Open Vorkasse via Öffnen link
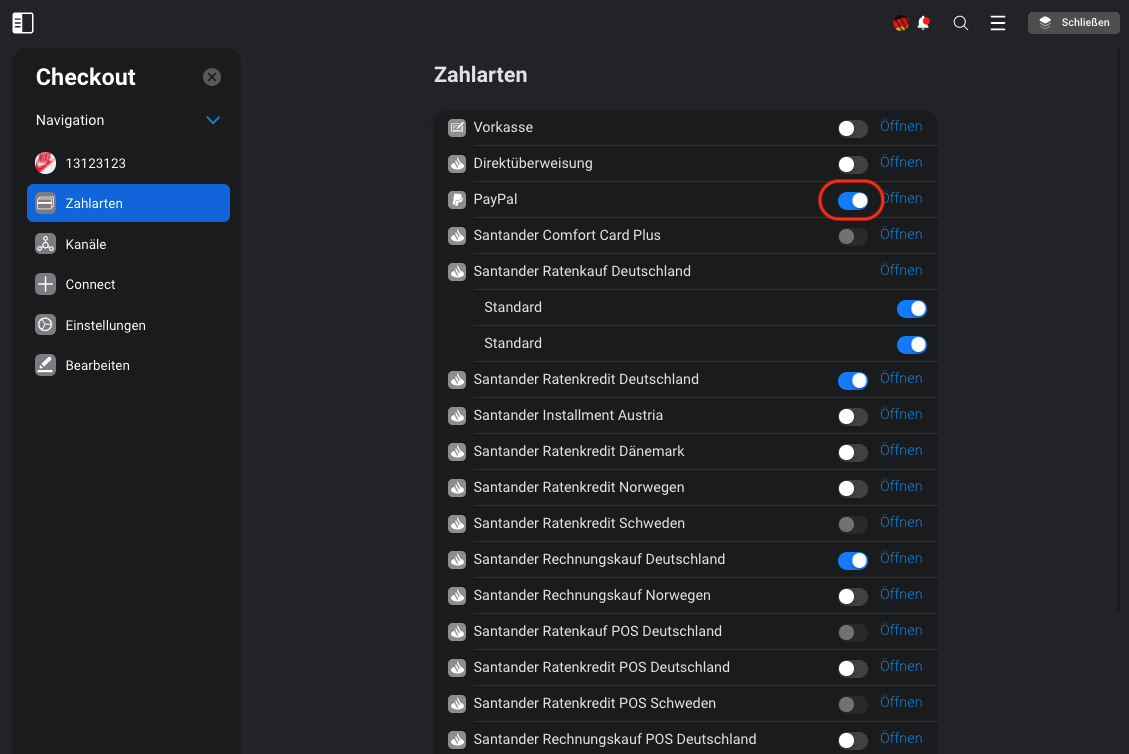Screen dimensions: 1129x754 (901, 127)
